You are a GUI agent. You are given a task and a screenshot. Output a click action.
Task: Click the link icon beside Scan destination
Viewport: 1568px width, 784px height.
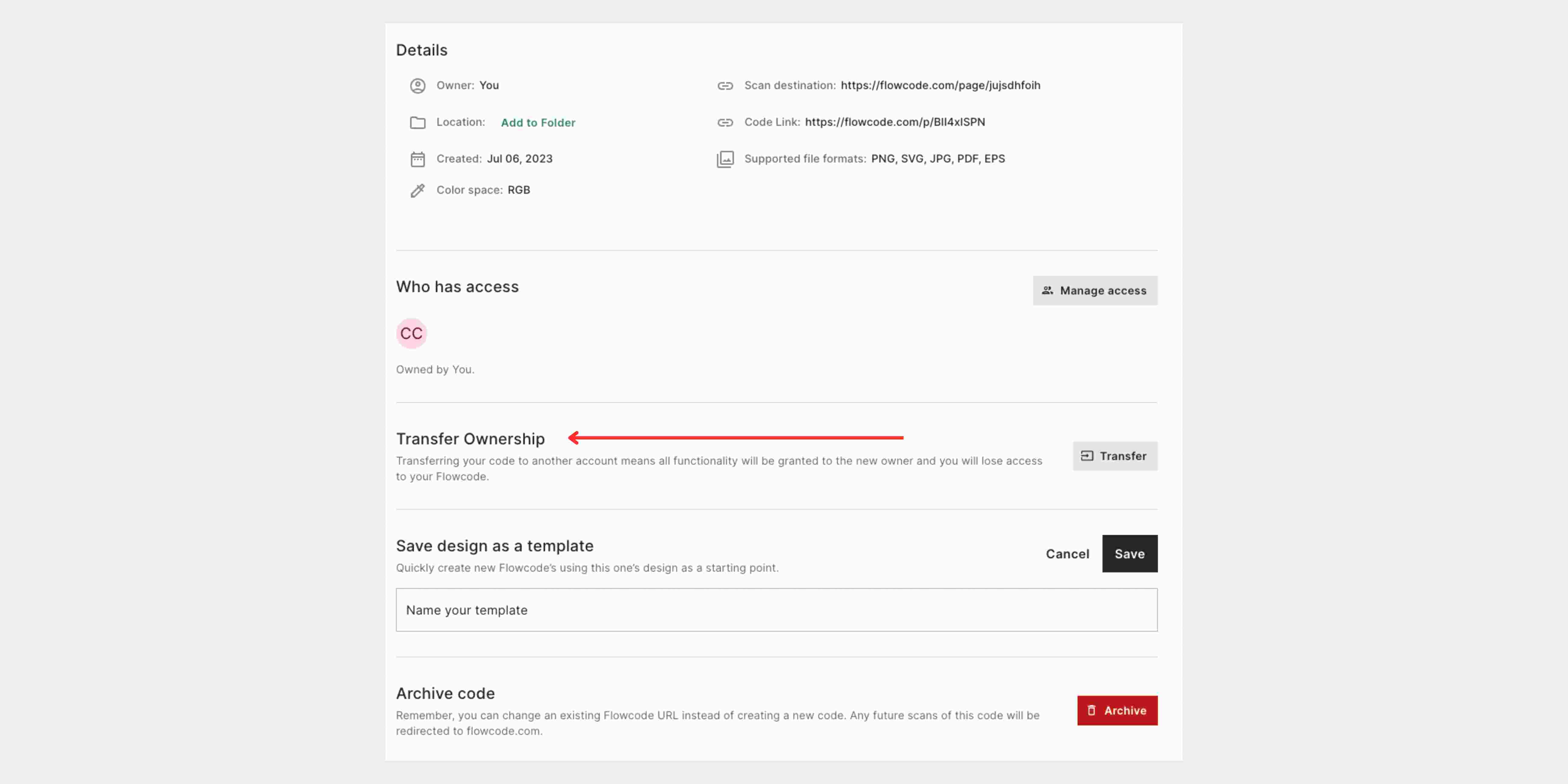[726, 86]
